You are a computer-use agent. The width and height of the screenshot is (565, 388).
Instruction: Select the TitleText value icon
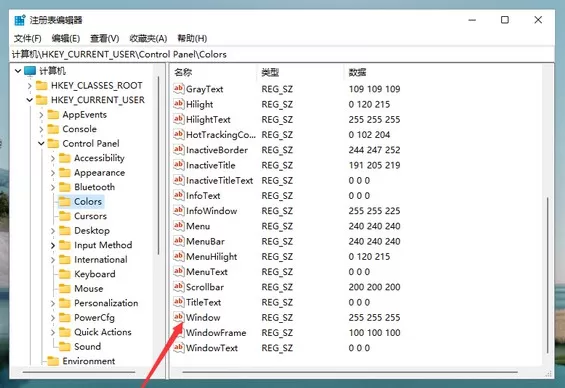pyautogui.click(x=178, y=302)
